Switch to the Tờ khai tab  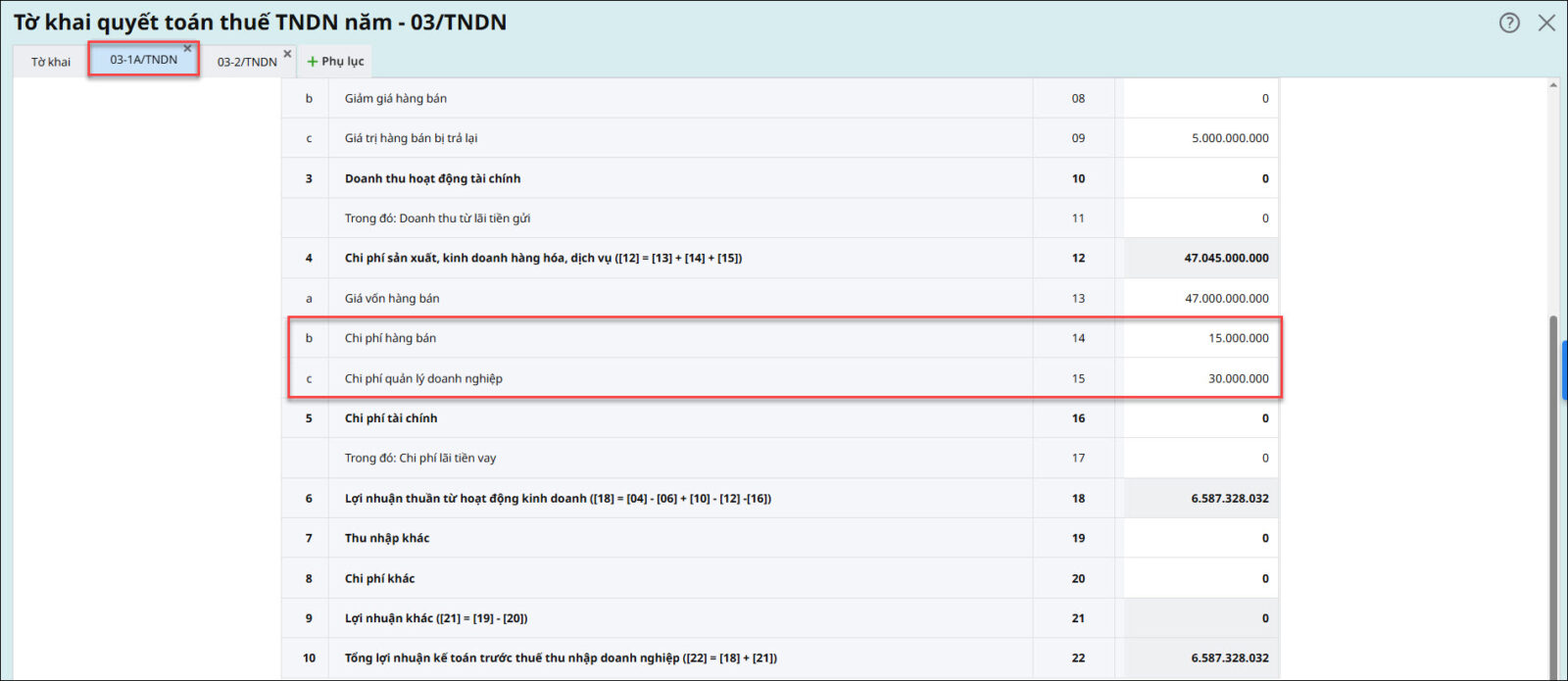click(51, 62)
